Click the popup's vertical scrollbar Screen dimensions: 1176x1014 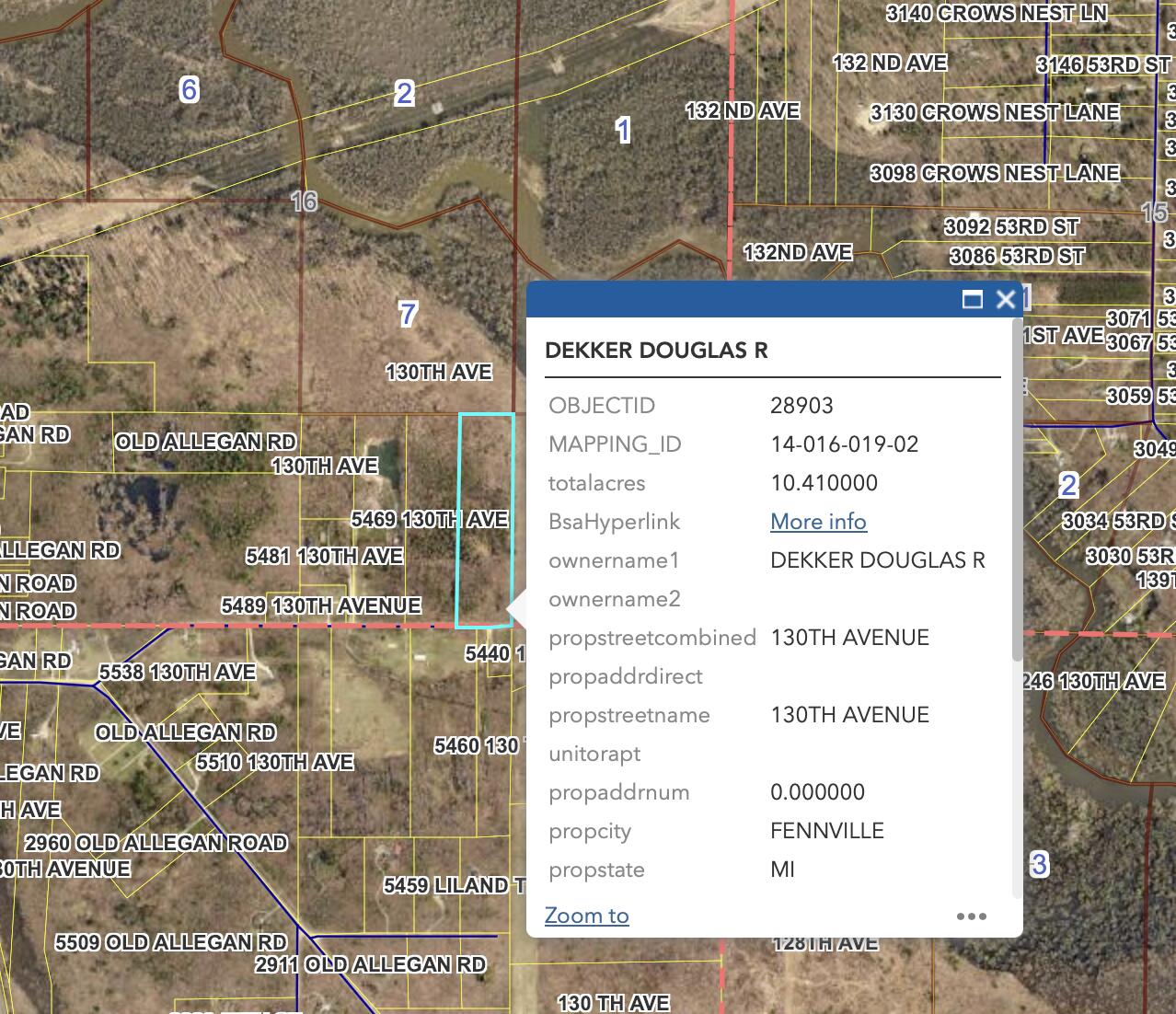[1017, 488]
